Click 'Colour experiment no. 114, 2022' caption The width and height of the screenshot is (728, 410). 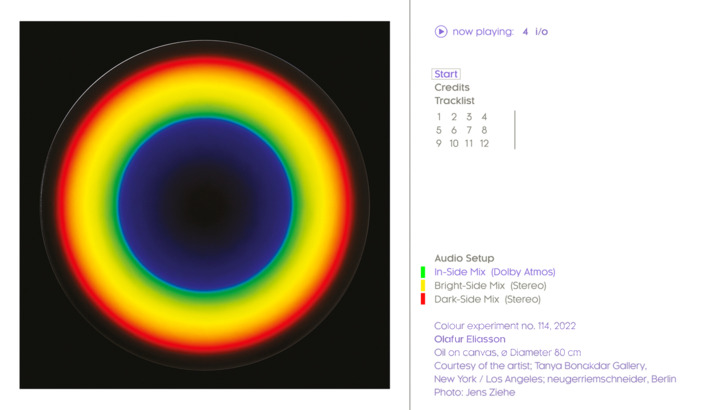505,326
